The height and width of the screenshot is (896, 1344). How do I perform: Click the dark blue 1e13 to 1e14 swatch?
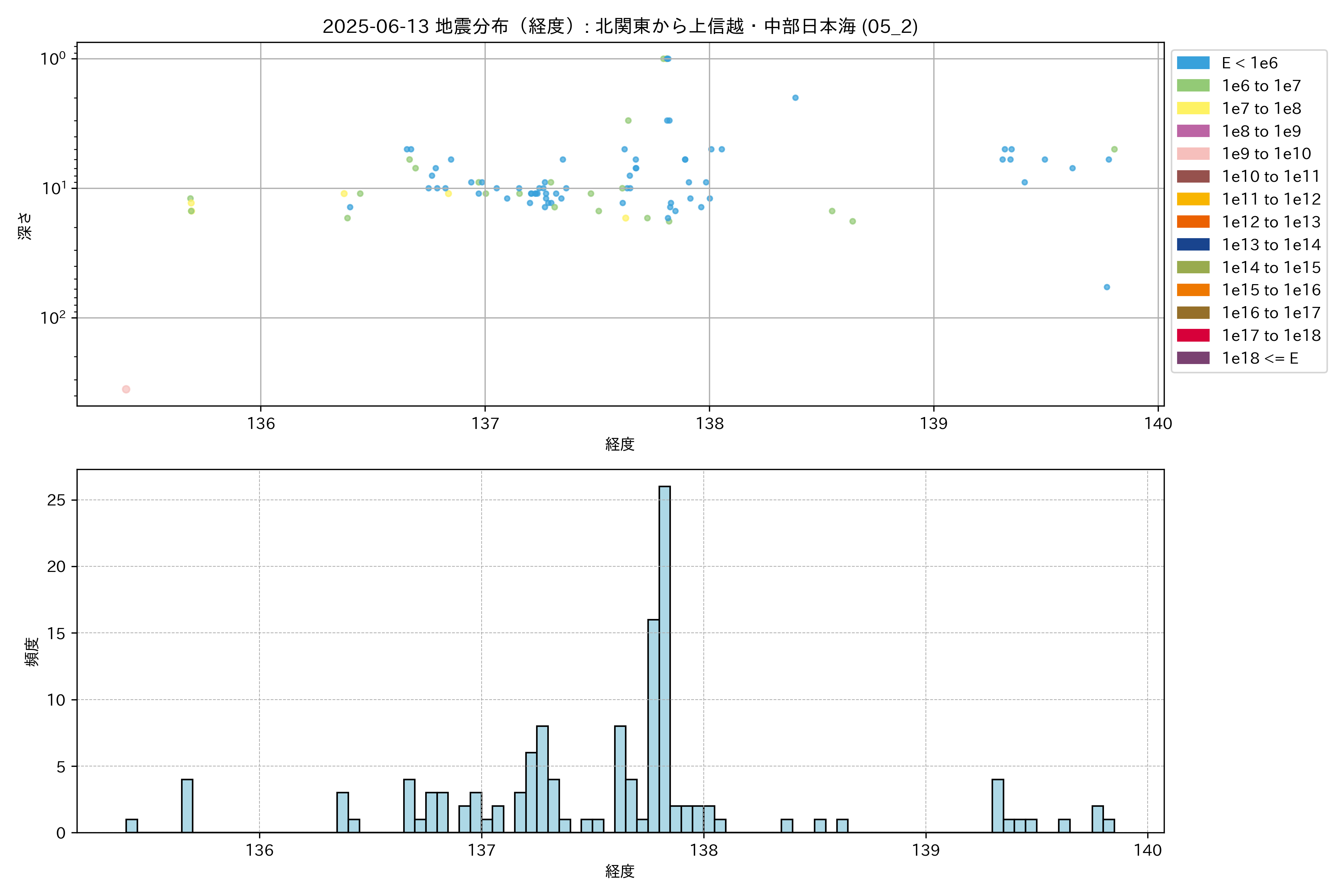tap(1192, 245)
